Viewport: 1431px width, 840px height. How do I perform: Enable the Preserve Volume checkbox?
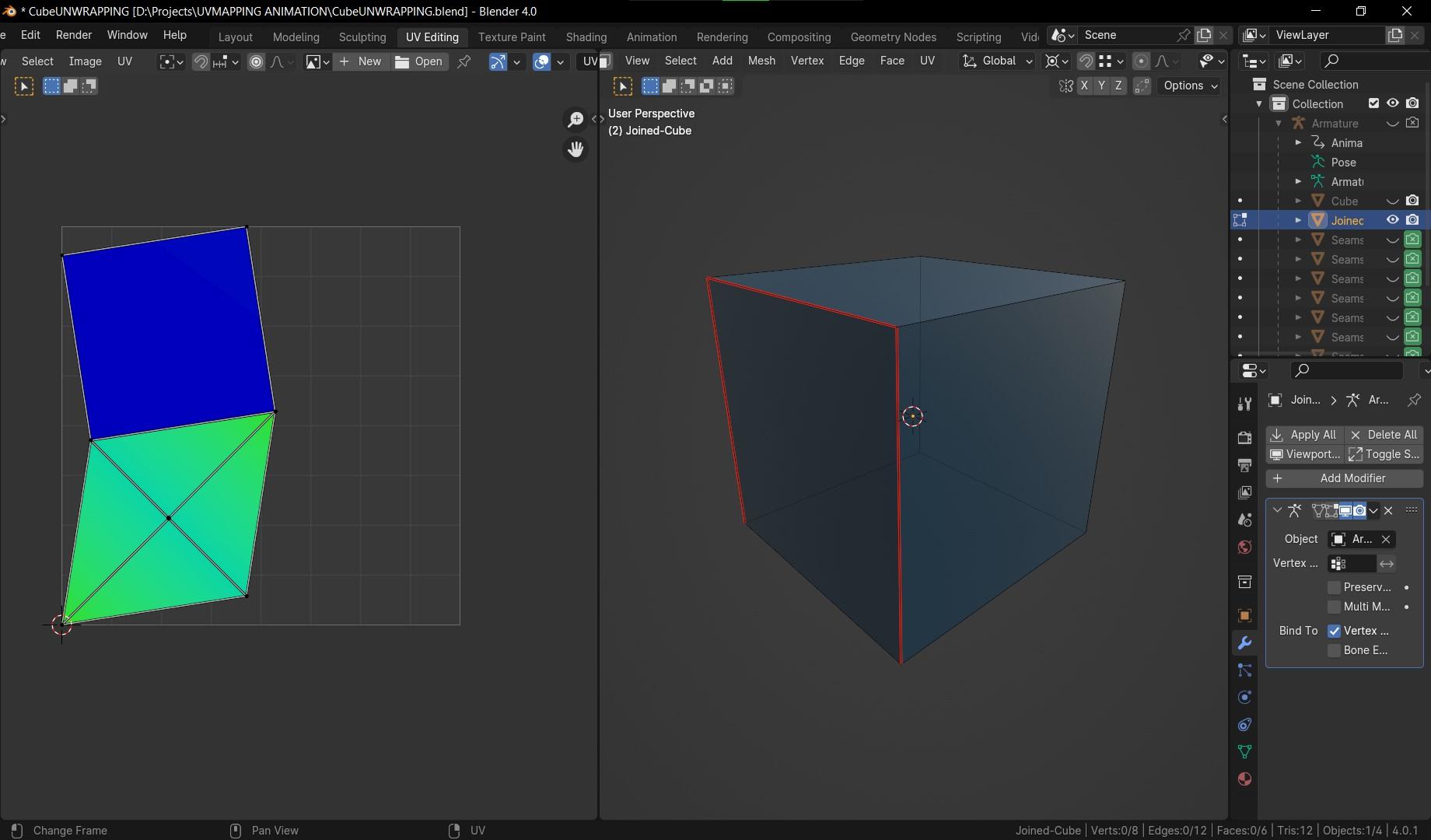pos(1335,587)
